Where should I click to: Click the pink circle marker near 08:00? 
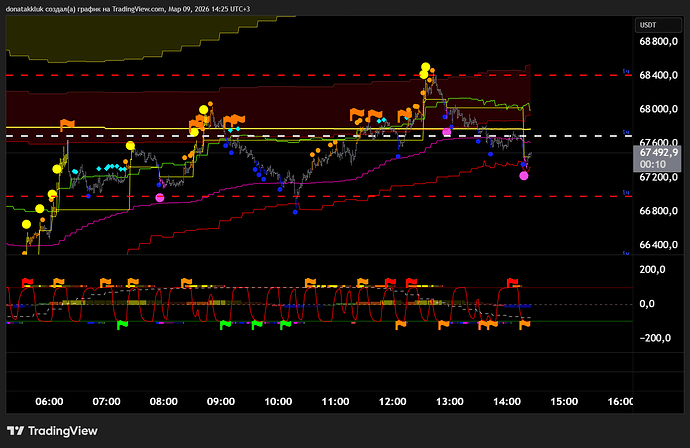coord(160,198)
